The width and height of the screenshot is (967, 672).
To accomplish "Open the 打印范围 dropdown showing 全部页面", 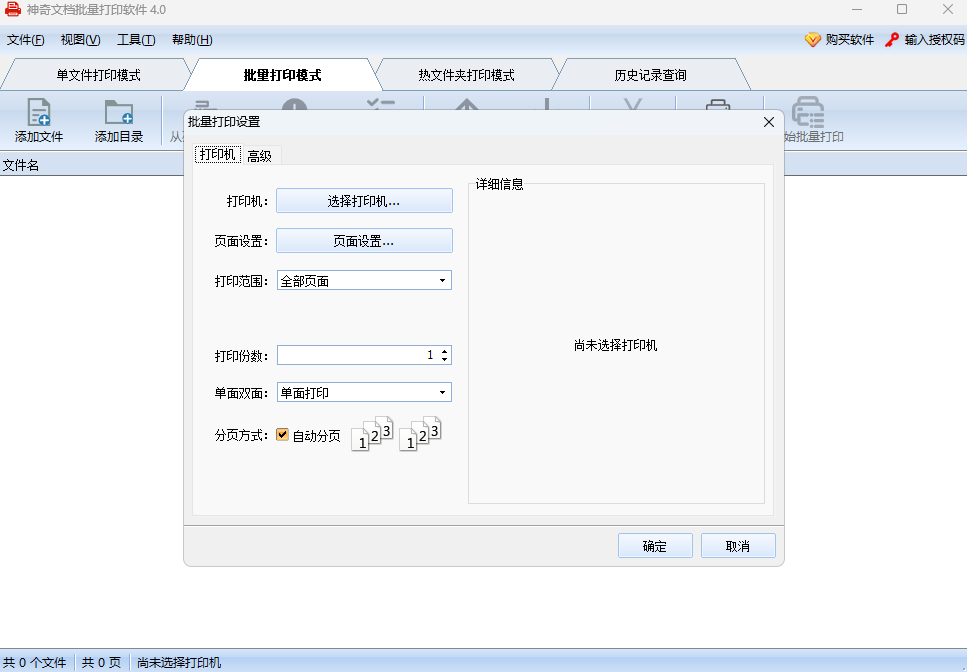I will [364, 281].
